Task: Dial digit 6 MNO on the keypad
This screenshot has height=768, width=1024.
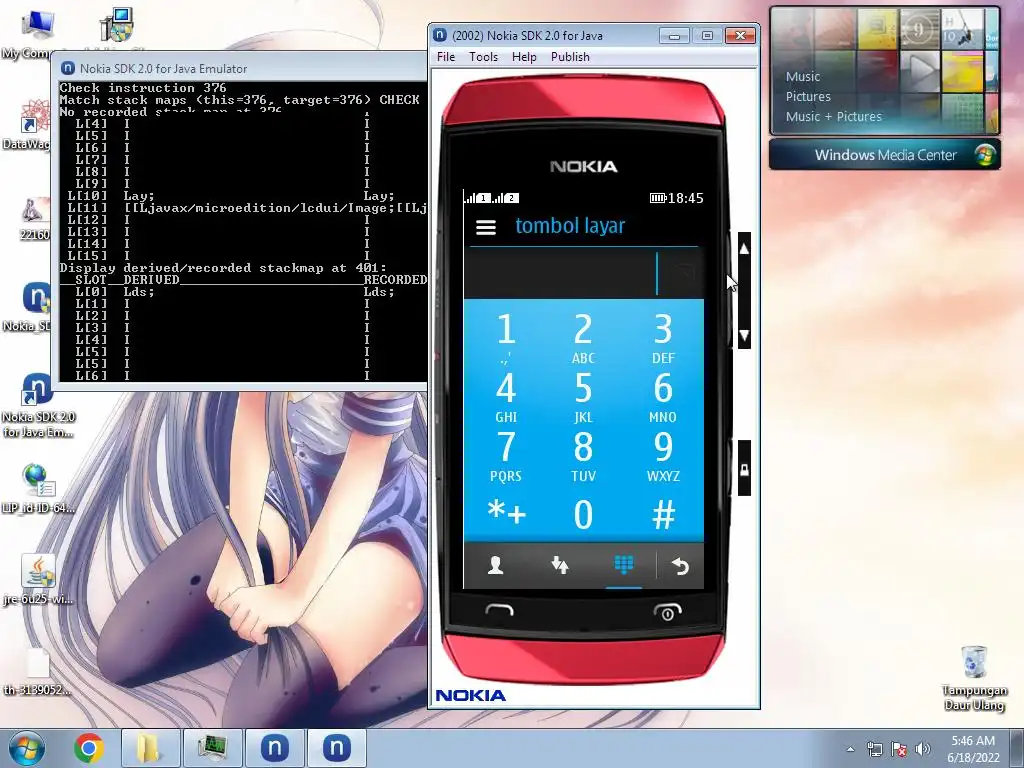Action: (663, 396)
